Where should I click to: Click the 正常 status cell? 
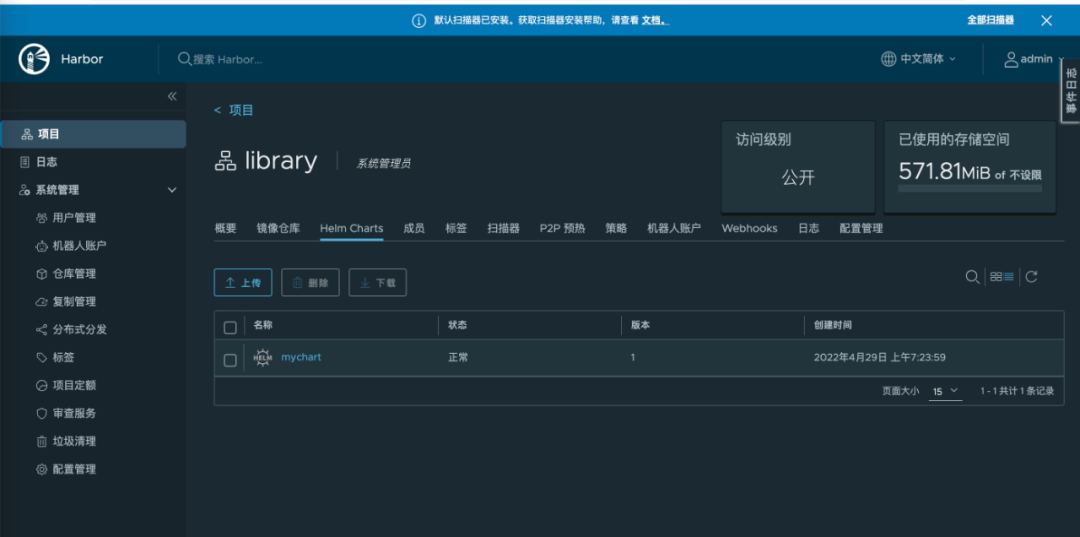point(458,358)
